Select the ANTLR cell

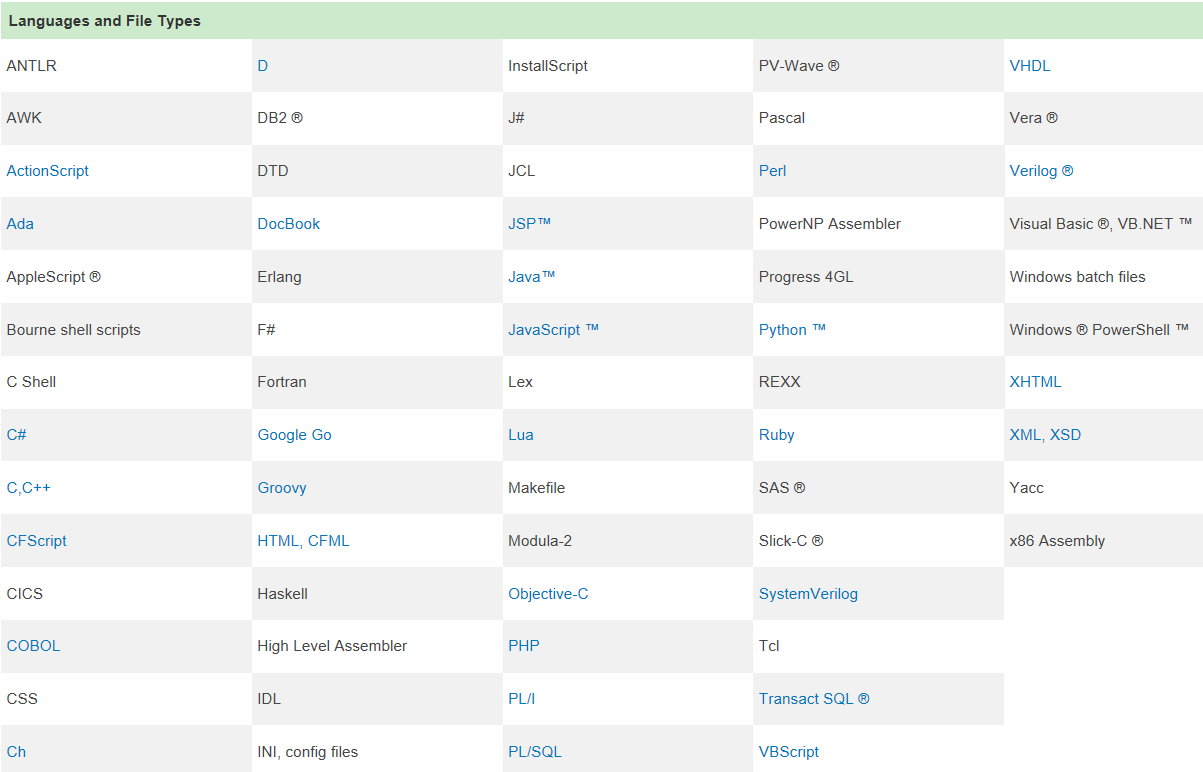coord(126,66)
